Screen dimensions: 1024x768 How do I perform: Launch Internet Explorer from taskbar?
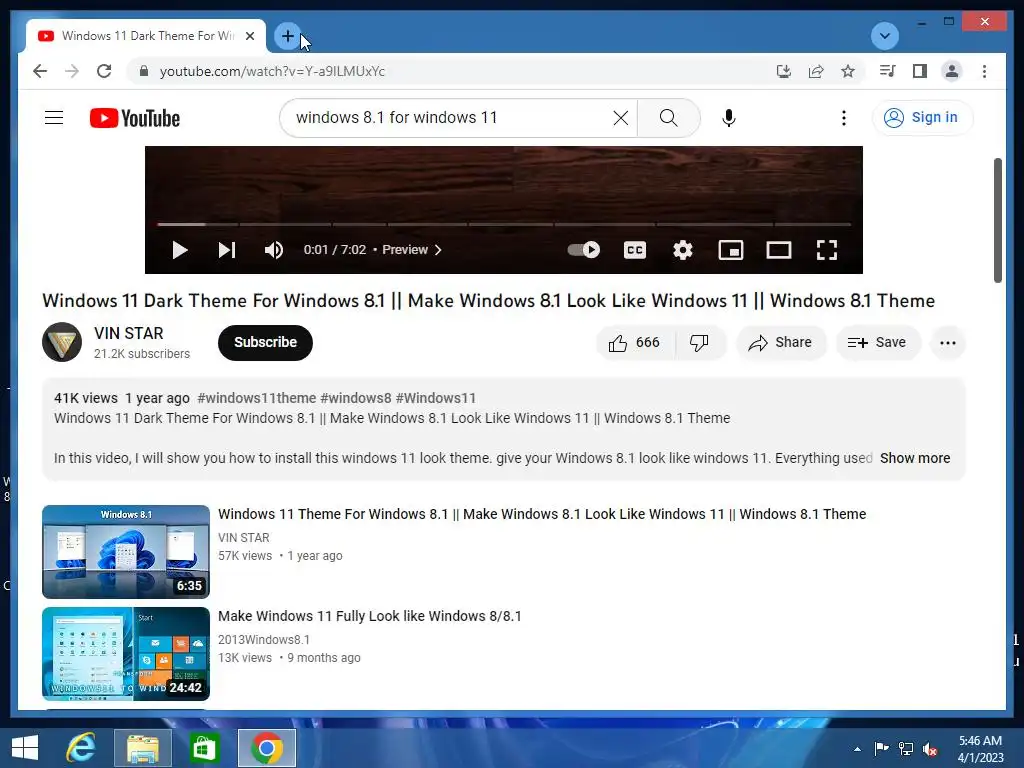click(x=81, y=748)
